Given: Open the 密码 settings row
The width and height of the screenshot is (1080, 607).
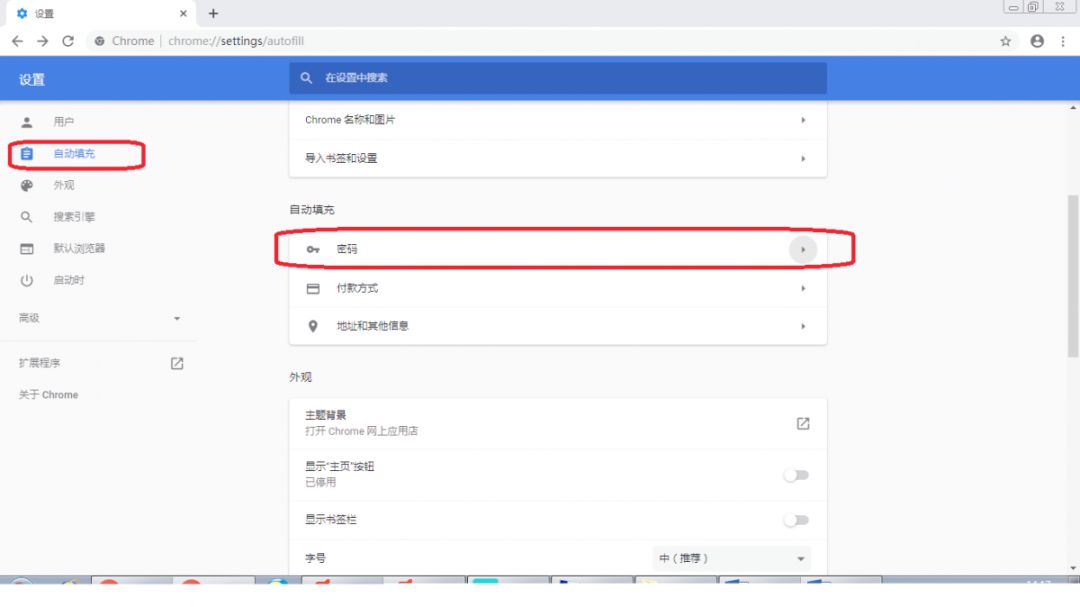Looking at the screenshot, I should 558,249.
